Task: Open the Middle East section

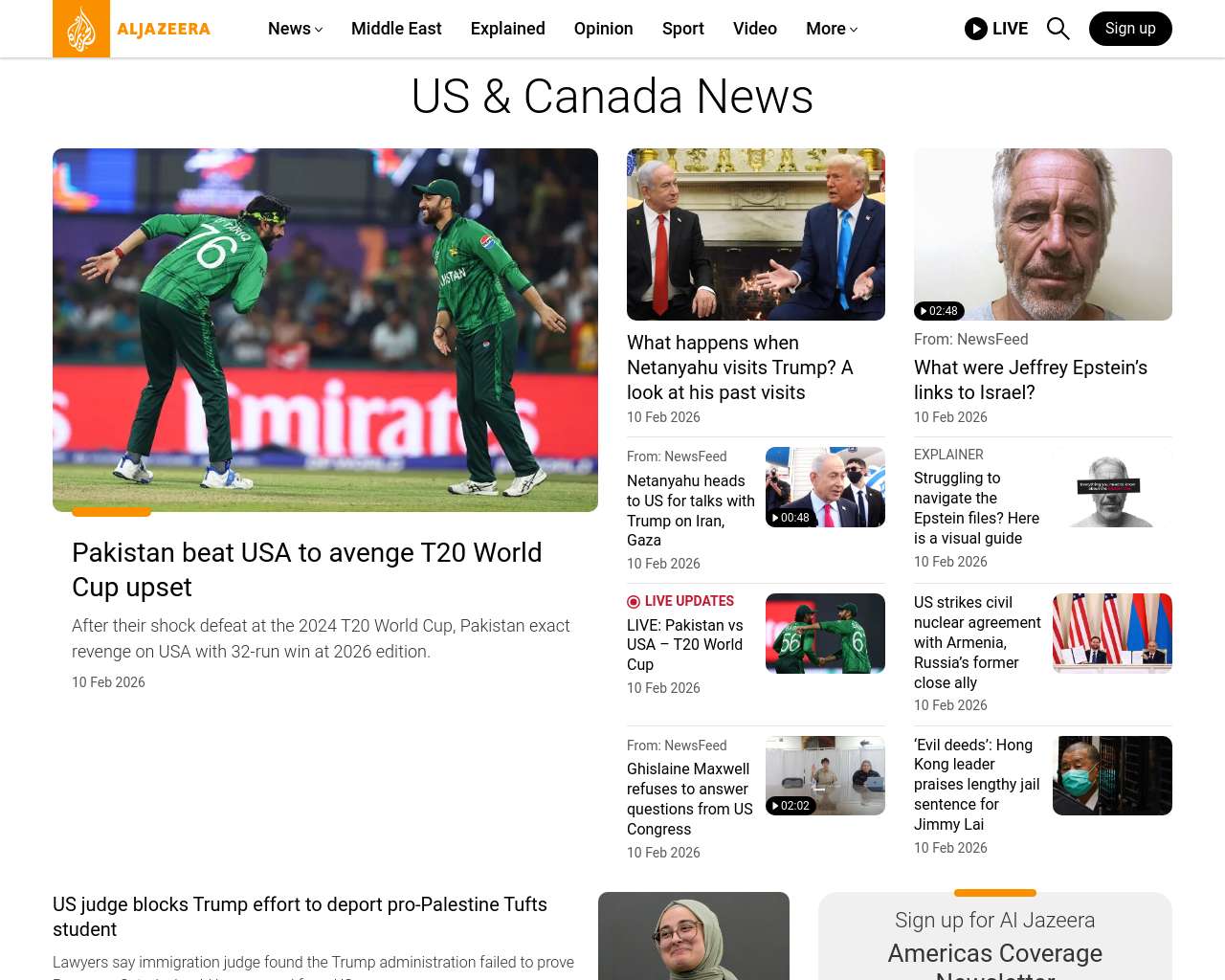Action: [x=396, y=29]
